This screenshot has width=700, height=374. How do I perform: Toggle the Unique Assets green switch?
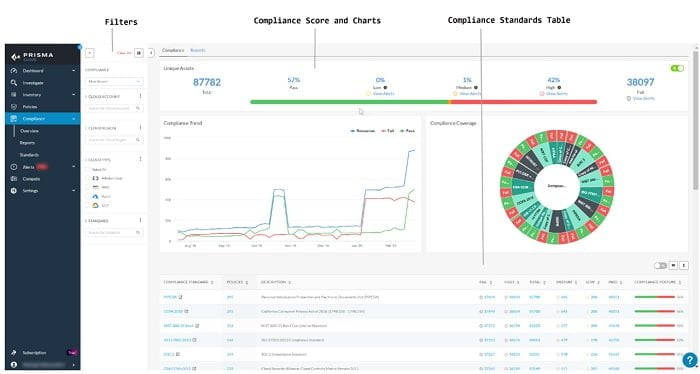click(x=677, y=68)
